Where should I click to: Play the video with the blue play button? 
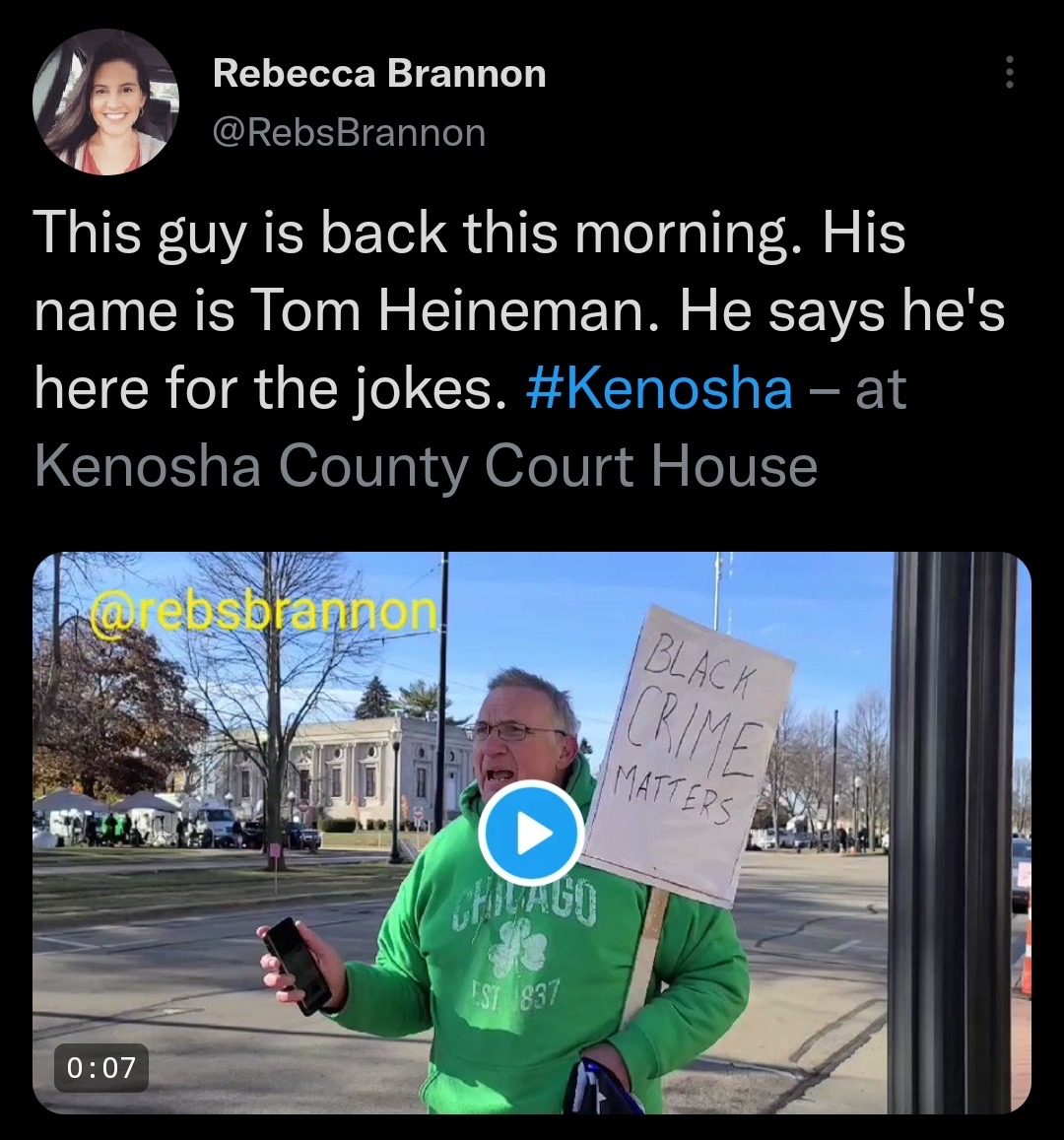532,834
